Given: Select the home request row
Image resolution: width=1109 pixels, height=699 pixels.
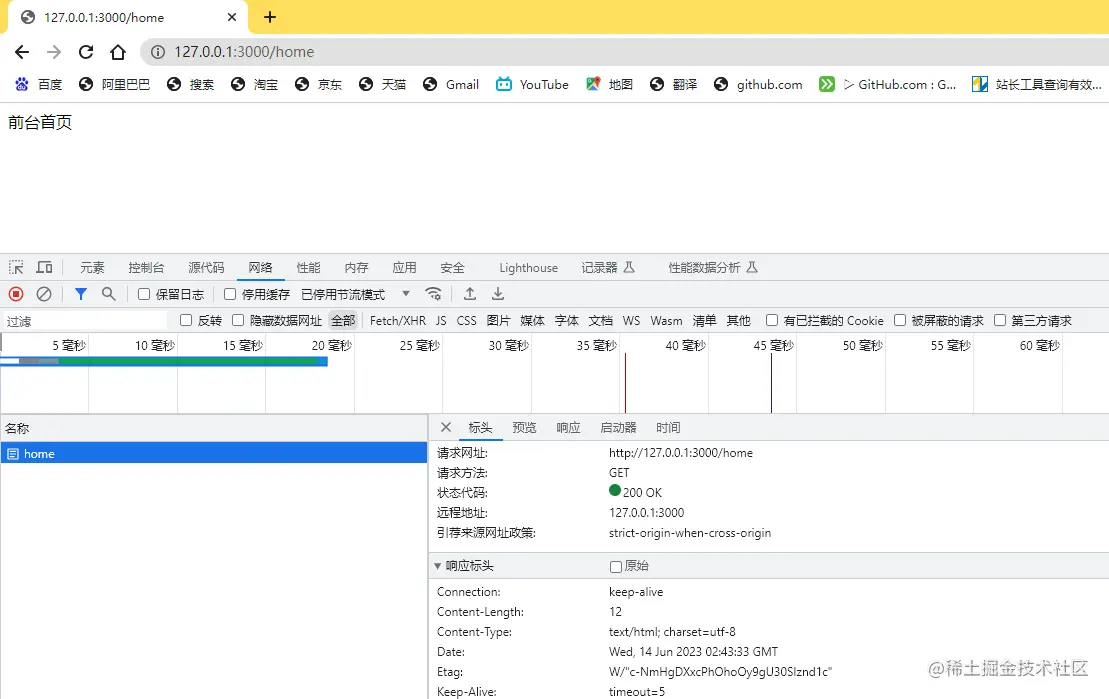Looking at the screenshot, I should [x=214, y=454].
